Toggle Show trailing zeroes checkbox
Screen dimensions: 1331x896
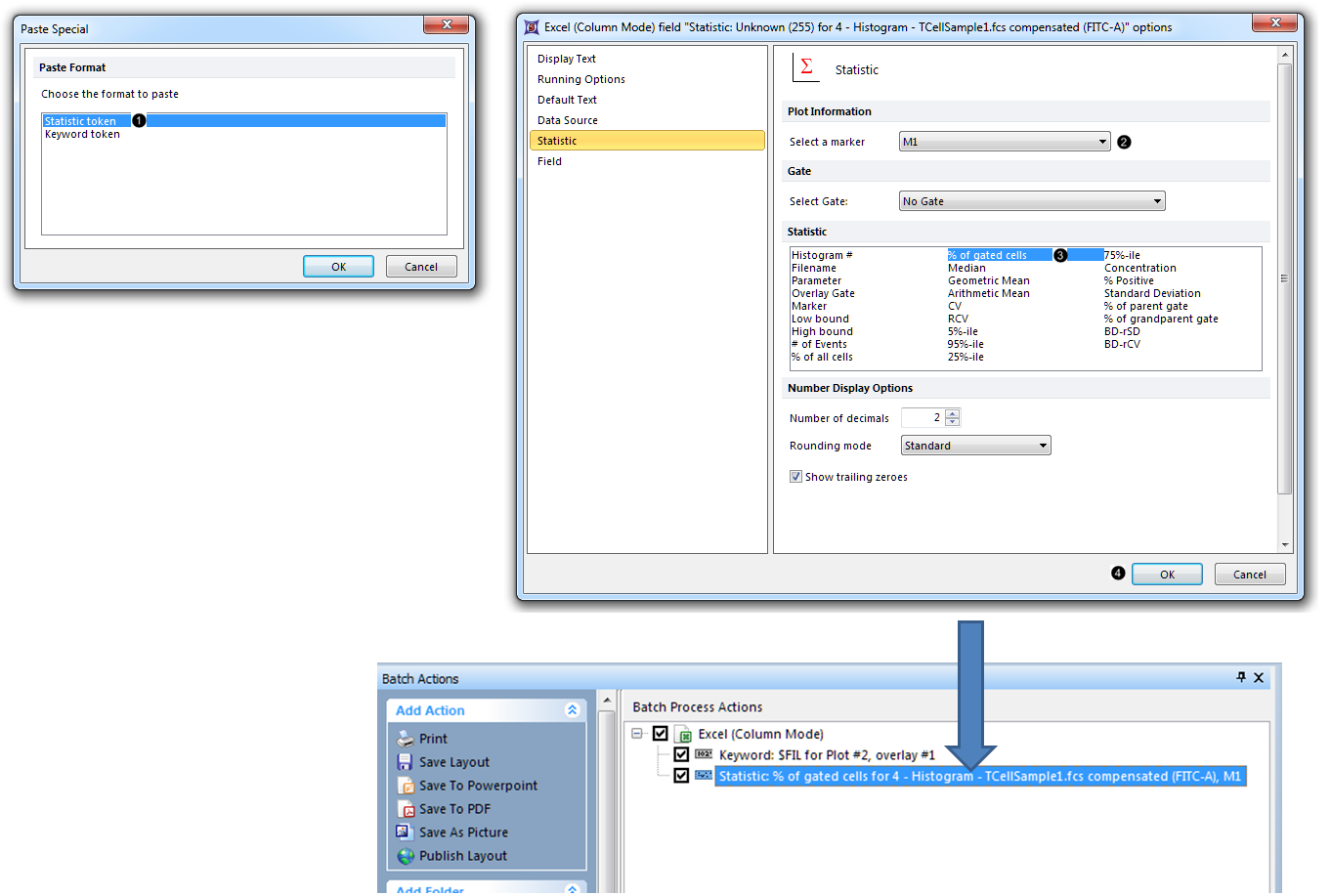[795, 477]
